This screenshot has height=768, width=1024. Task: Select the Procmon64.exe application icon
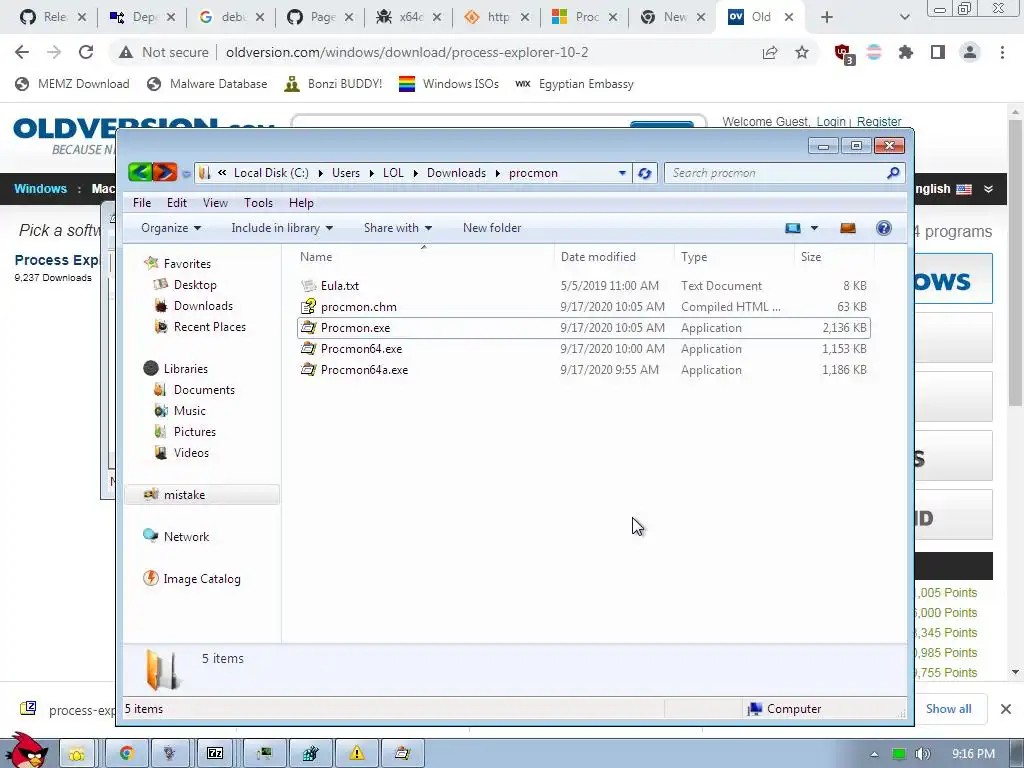pos(308,348)
